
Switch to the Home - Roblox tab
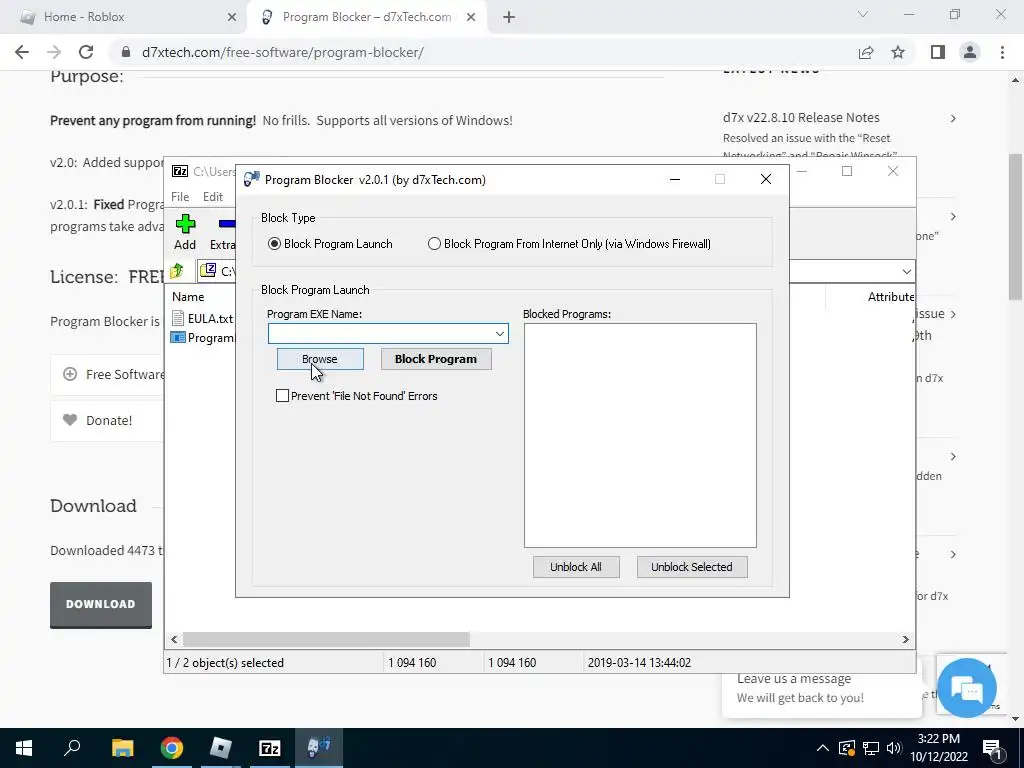point(124,17)
